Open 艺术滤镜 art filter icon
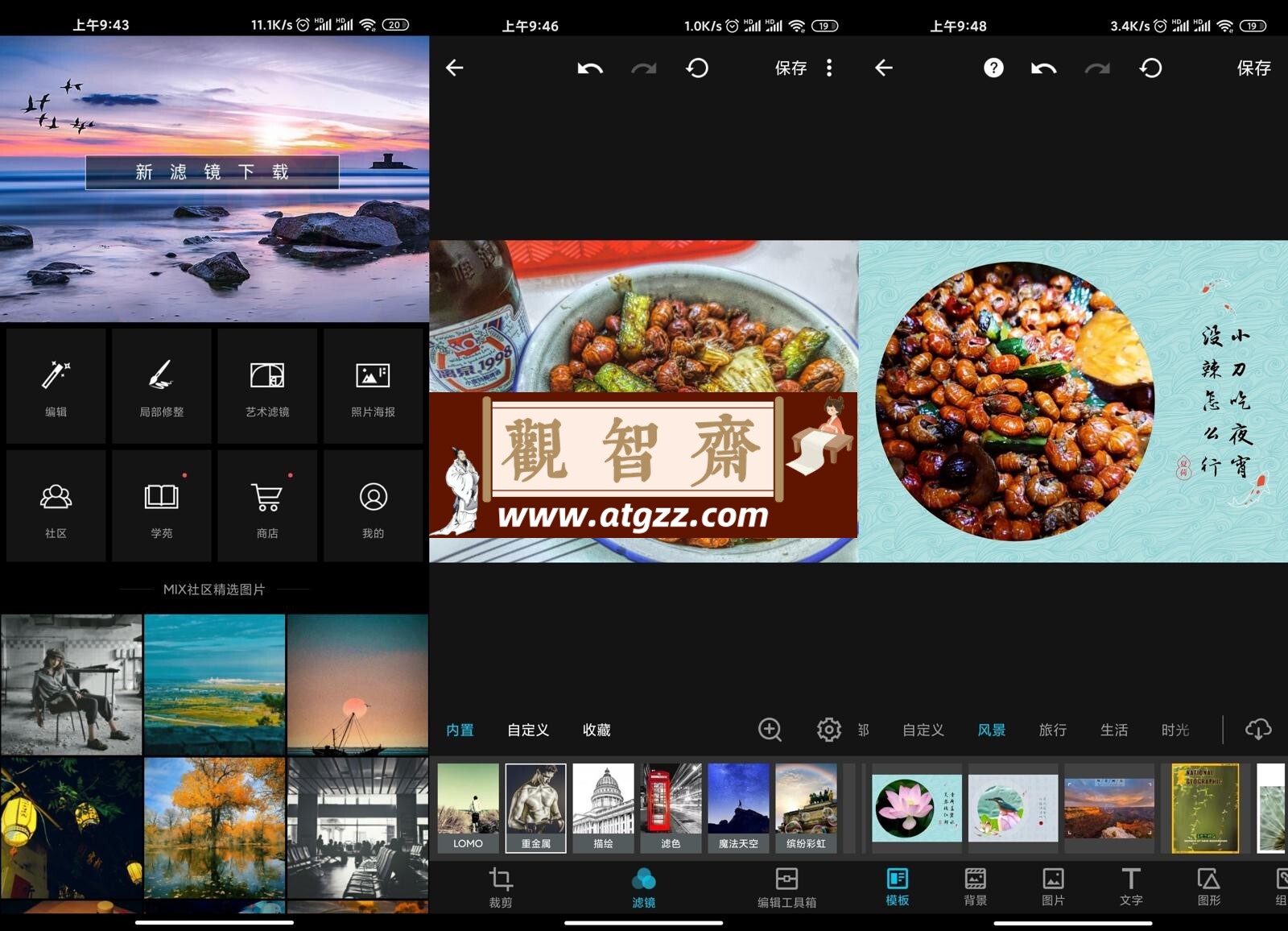This screenshot has width=1288, height=931. (267, 386)
